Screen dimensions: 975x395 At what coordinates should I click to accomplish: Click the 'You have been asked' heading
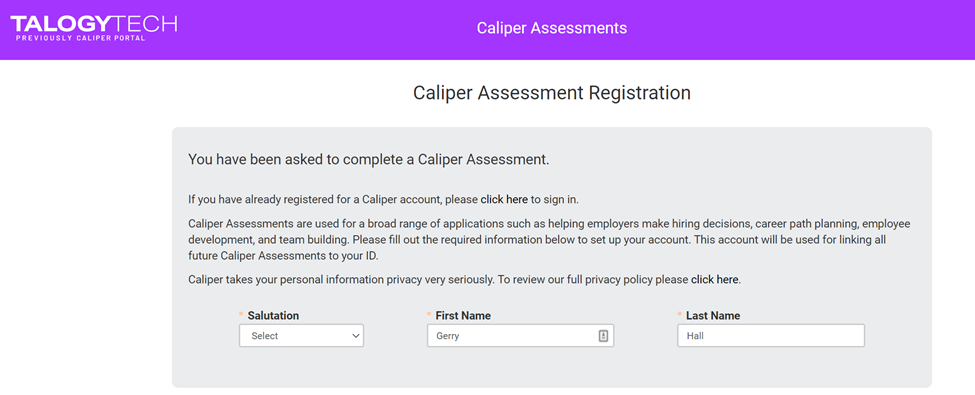pos(369,159)
